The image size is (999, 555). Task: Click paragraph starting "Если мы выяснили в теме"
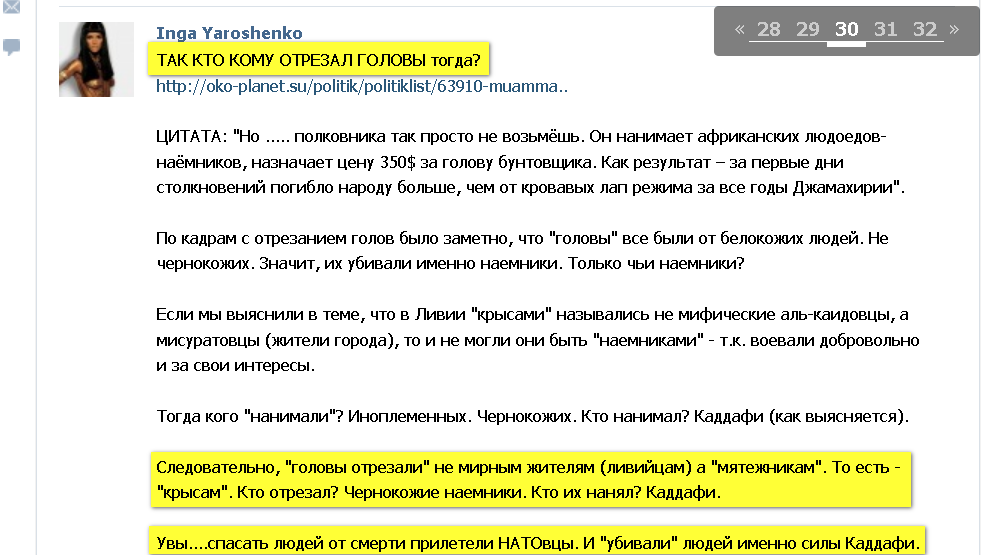[538, 340]
